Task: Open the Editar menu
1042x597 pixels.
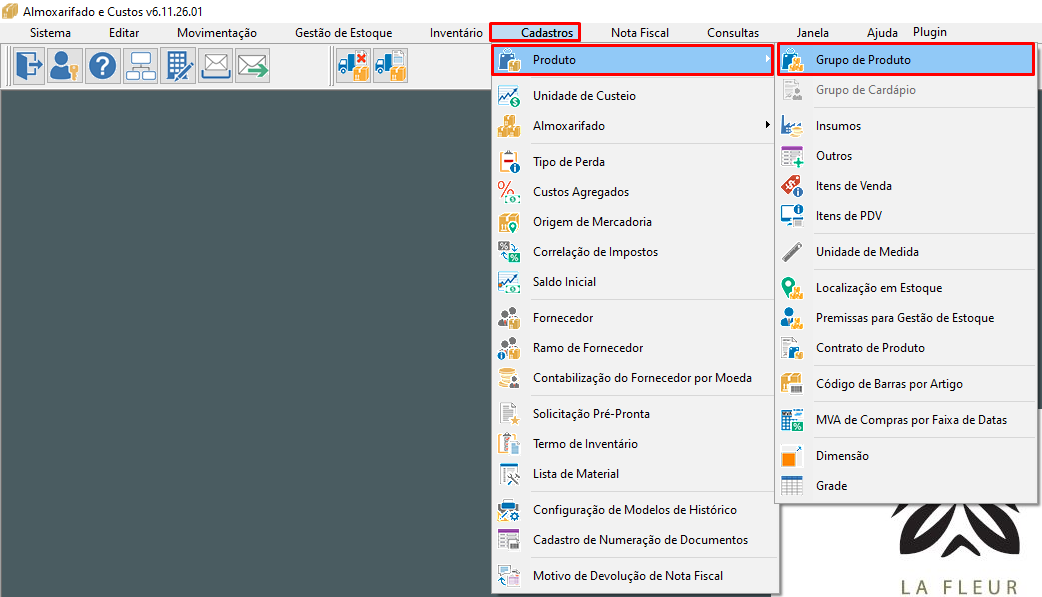Action: click(124, 33)
